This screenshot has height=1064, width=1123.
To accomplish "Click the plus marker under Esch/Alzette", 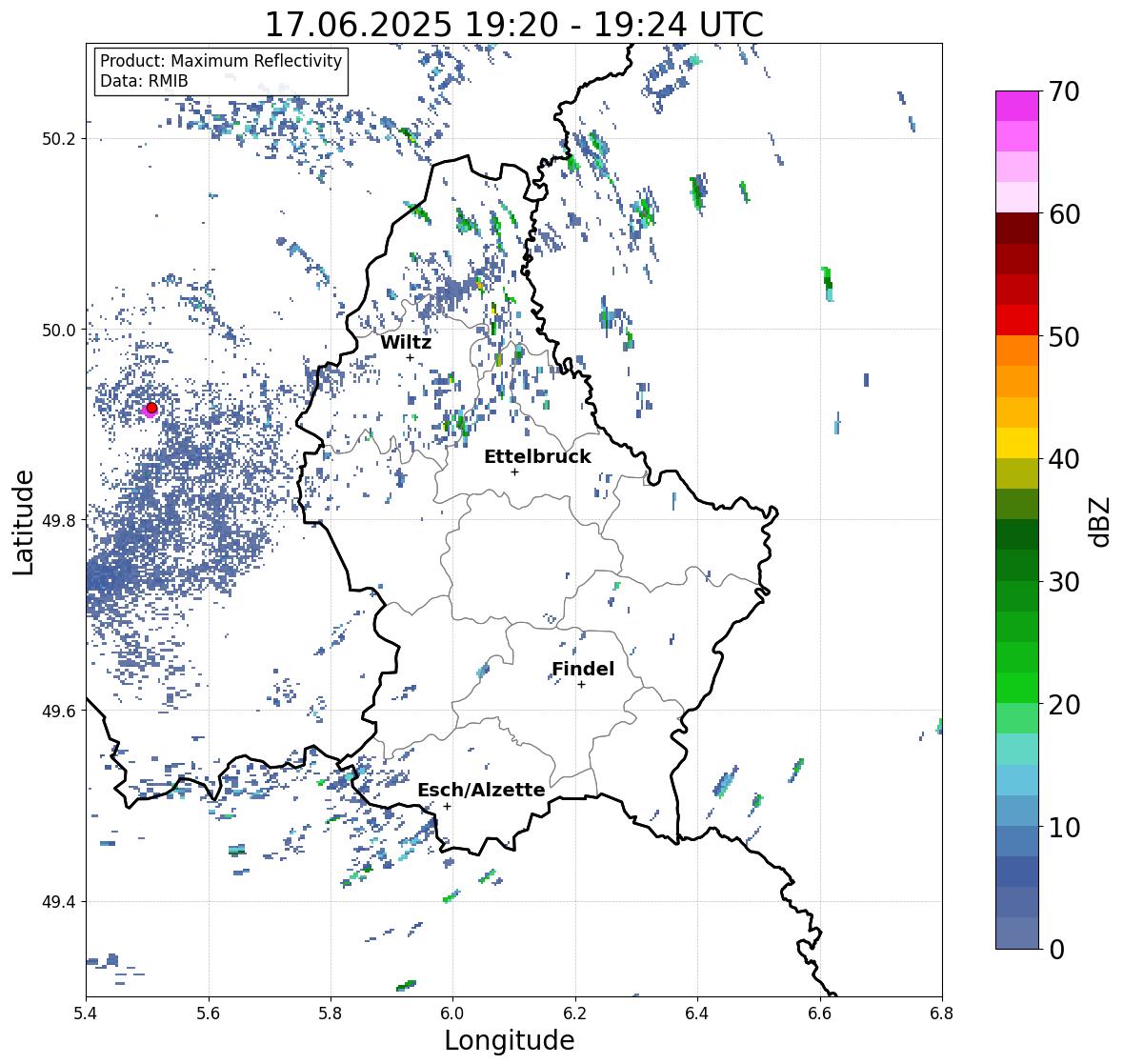I will click(447, 806).
